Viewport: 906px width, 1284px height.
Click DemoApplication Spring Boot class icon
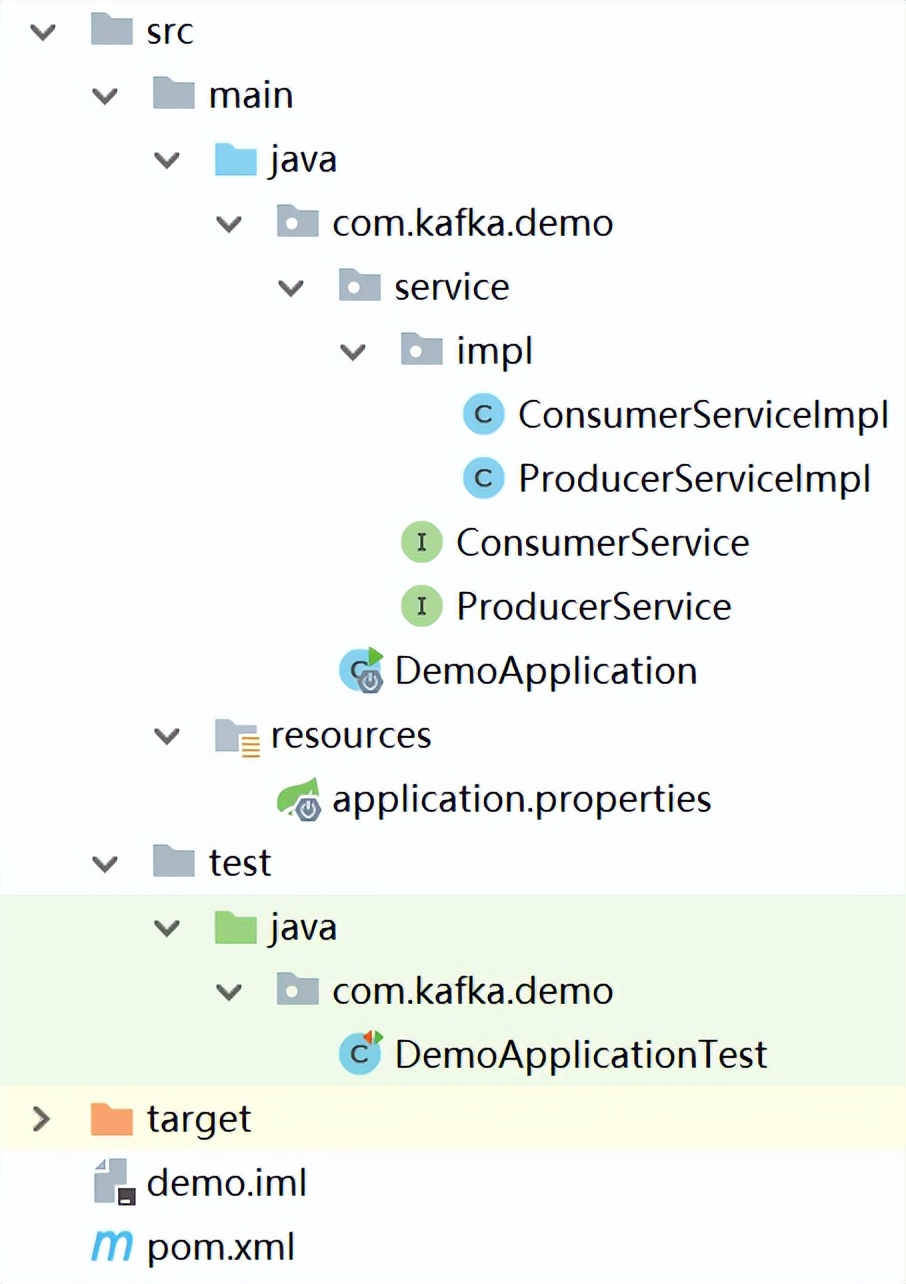(x=362, y=670)
